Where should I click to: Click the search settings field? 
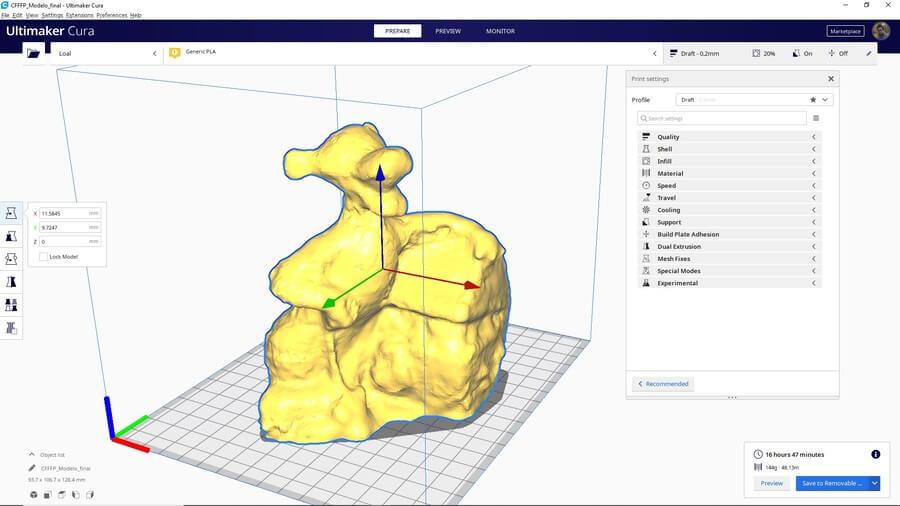721,118
